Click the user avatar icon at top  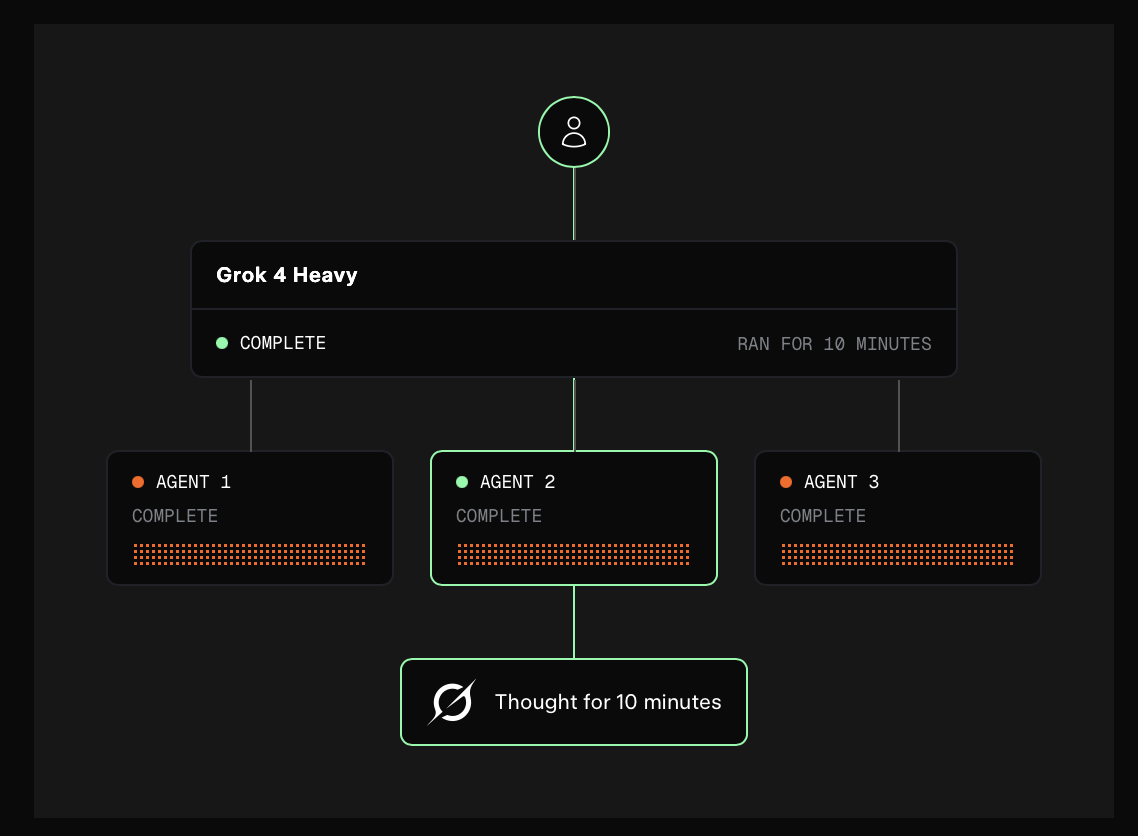(573, 132)
